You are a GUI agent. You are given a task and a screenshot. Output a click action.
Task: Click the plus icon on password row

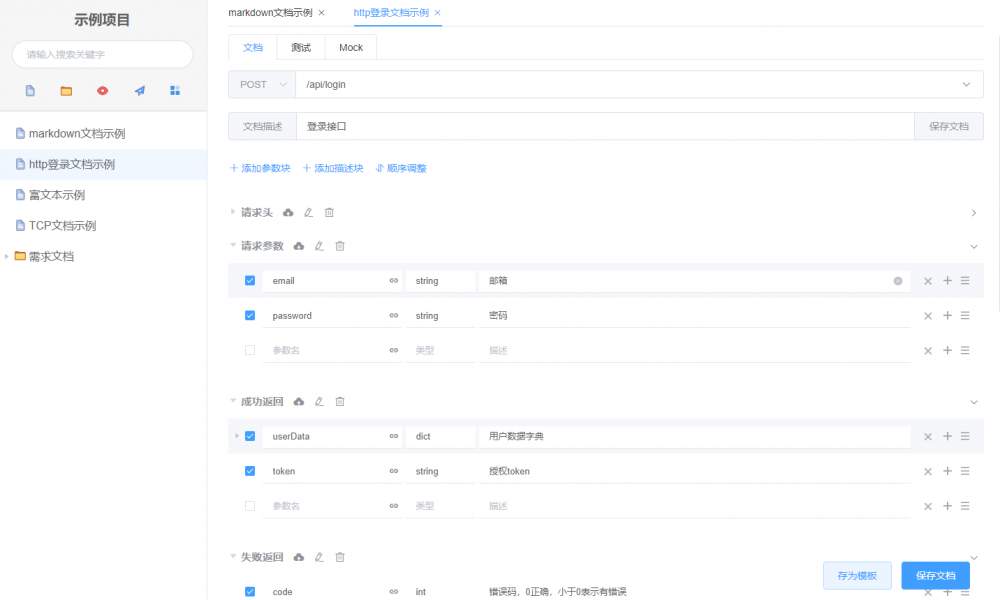pos(946,316)
